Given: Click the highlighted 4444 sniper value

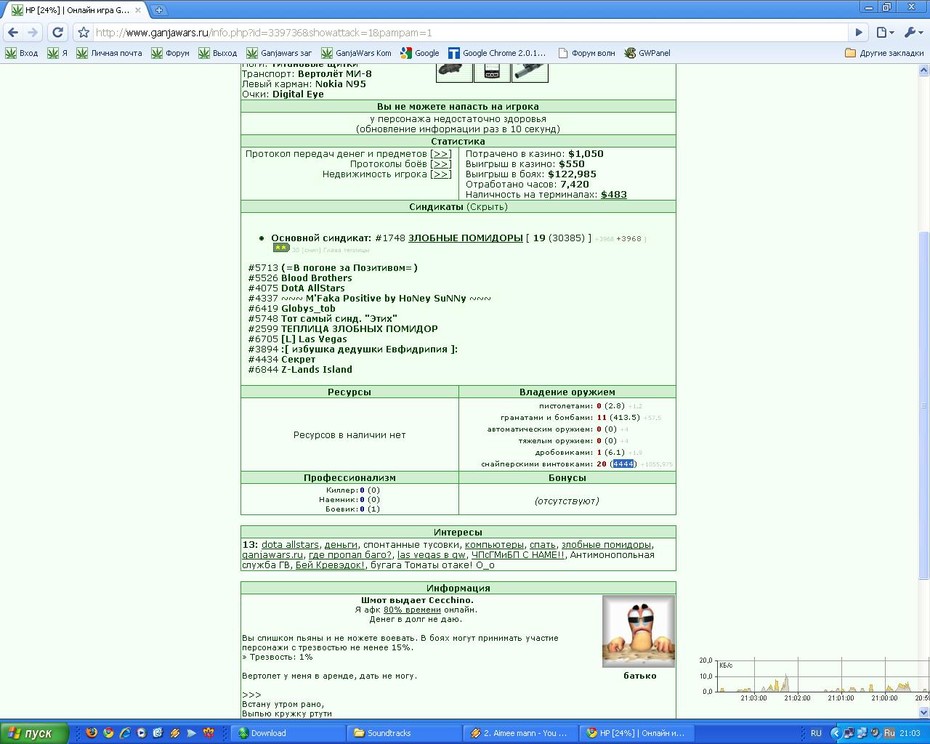Looking at the screenshot, I should pos(623,464).
